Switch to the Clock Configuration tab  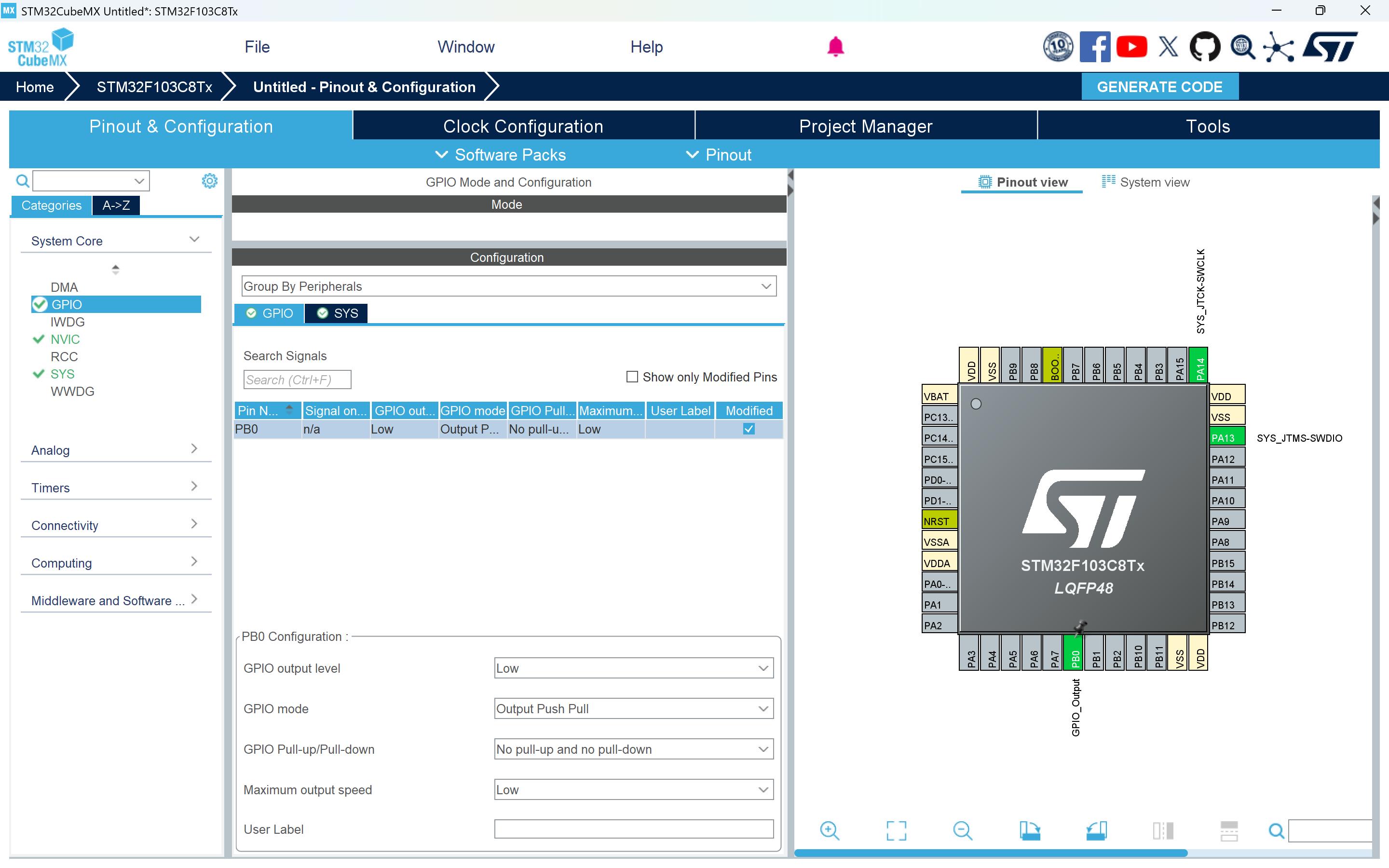523,126
